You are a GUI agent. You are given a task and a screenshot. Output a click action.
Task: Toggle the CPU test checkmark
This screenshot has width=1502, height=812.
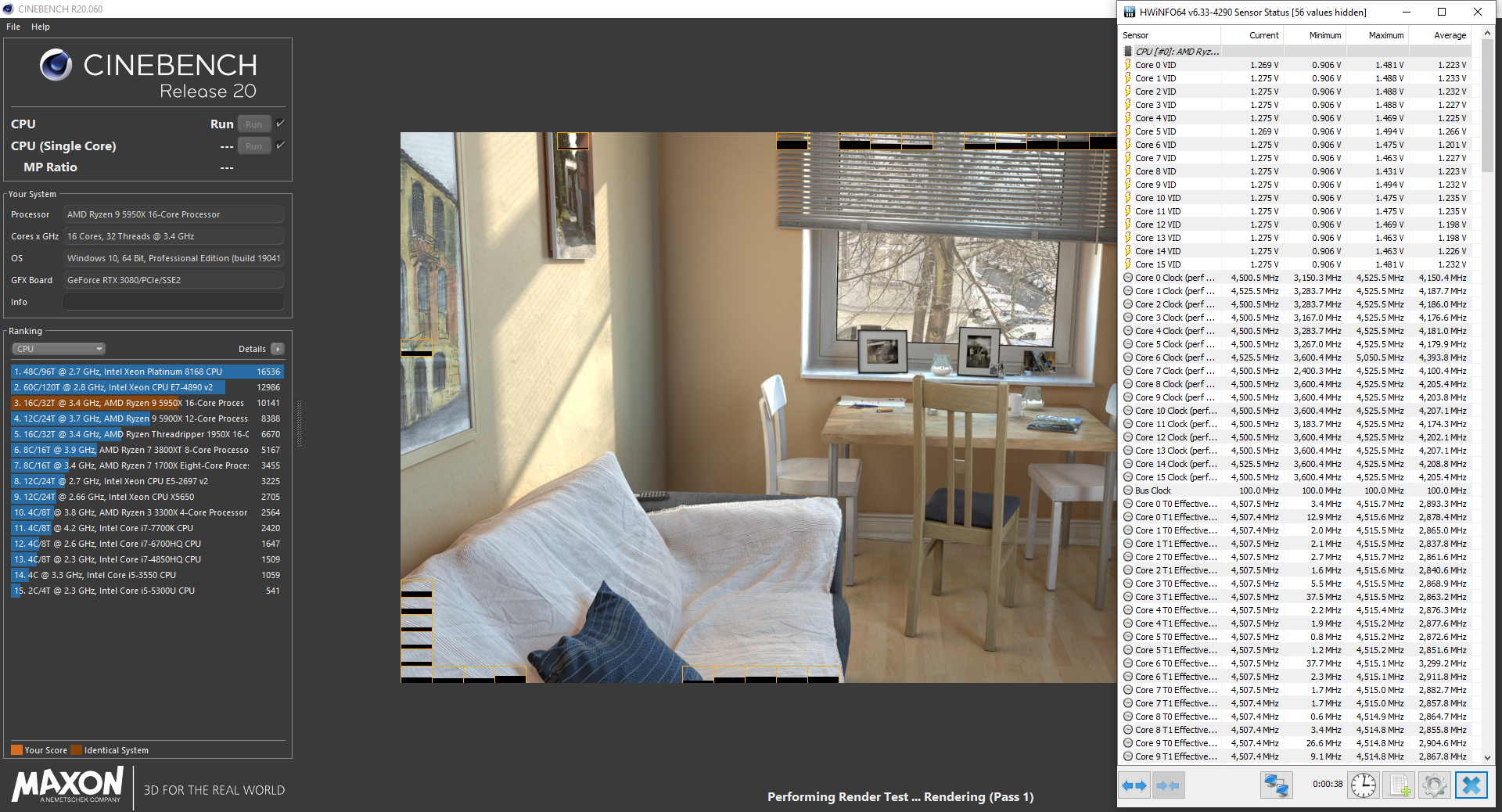280,124
